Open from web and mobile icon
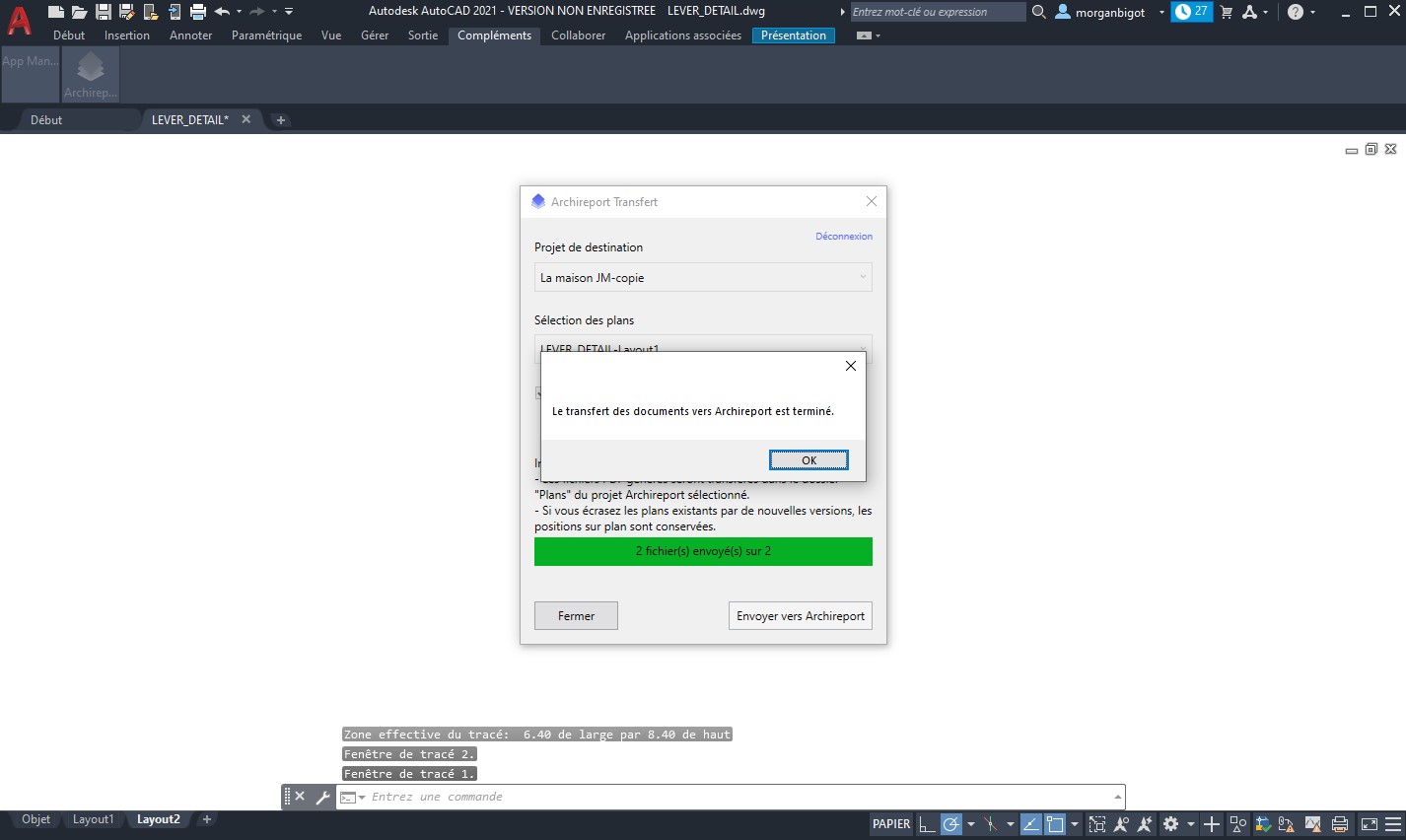 150,12
